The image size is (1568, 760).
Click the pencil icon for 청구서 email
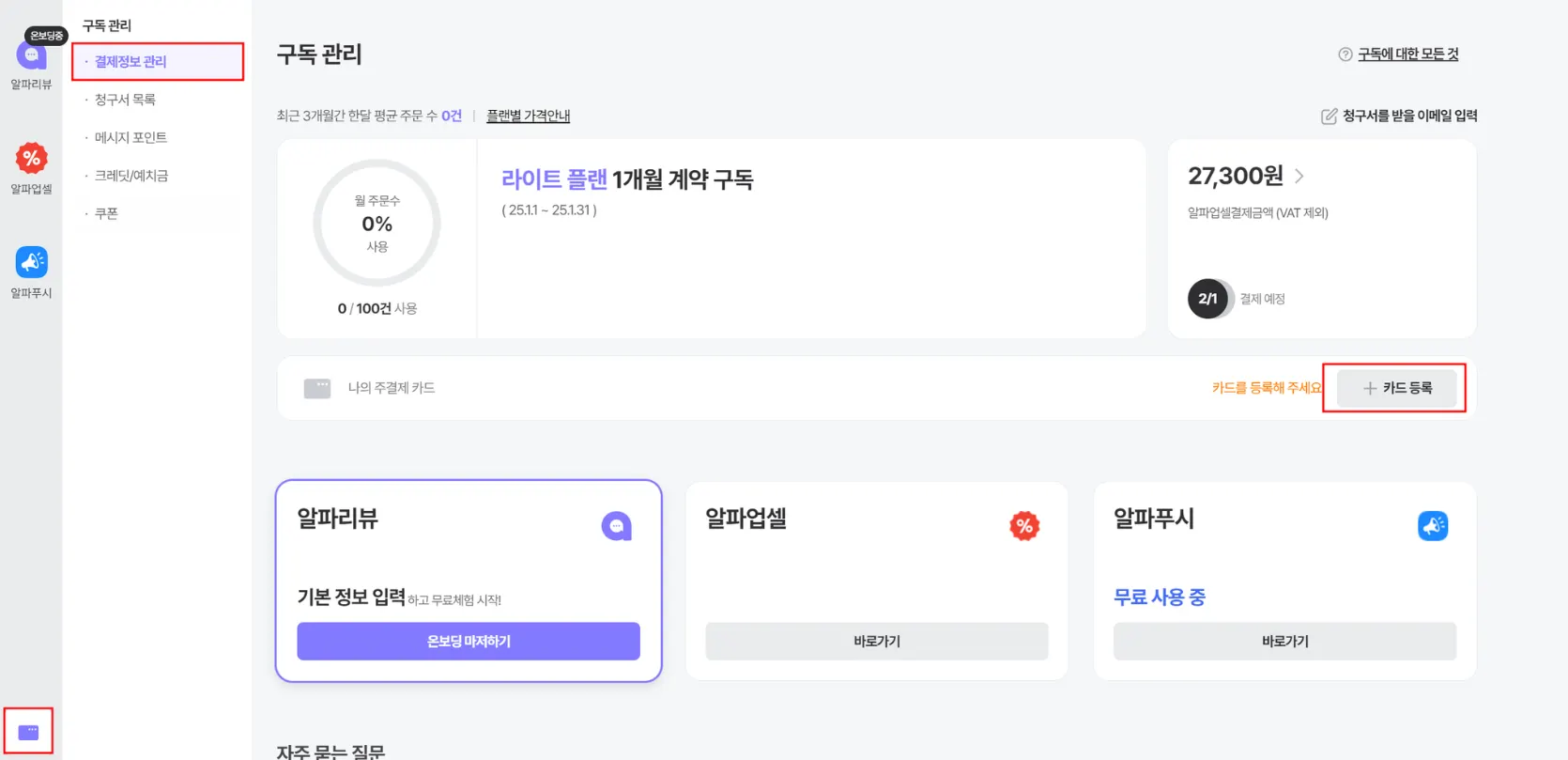pos(1329,116)
